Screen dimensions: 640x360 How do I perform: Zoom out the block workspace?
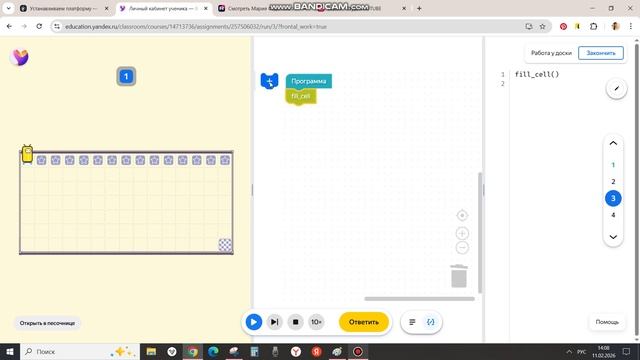pos(462,247)
